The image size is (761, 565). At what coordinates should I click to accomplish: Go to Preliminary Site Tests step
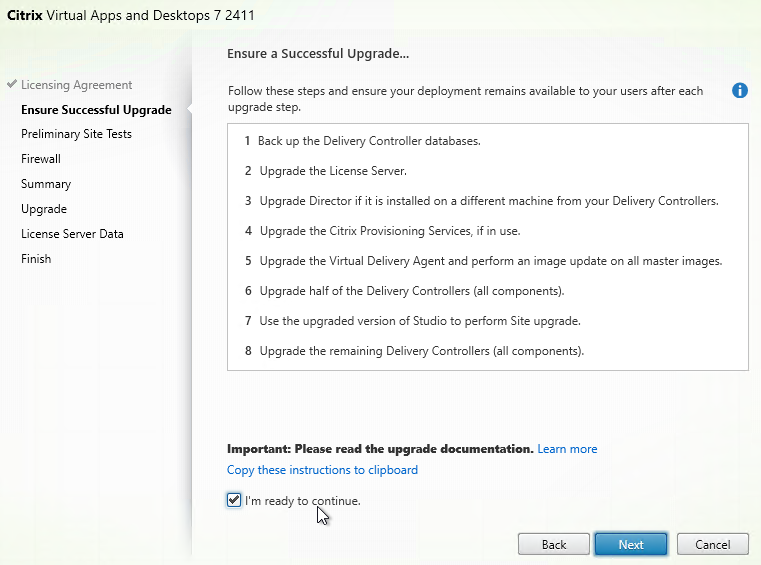pos(76,134)
